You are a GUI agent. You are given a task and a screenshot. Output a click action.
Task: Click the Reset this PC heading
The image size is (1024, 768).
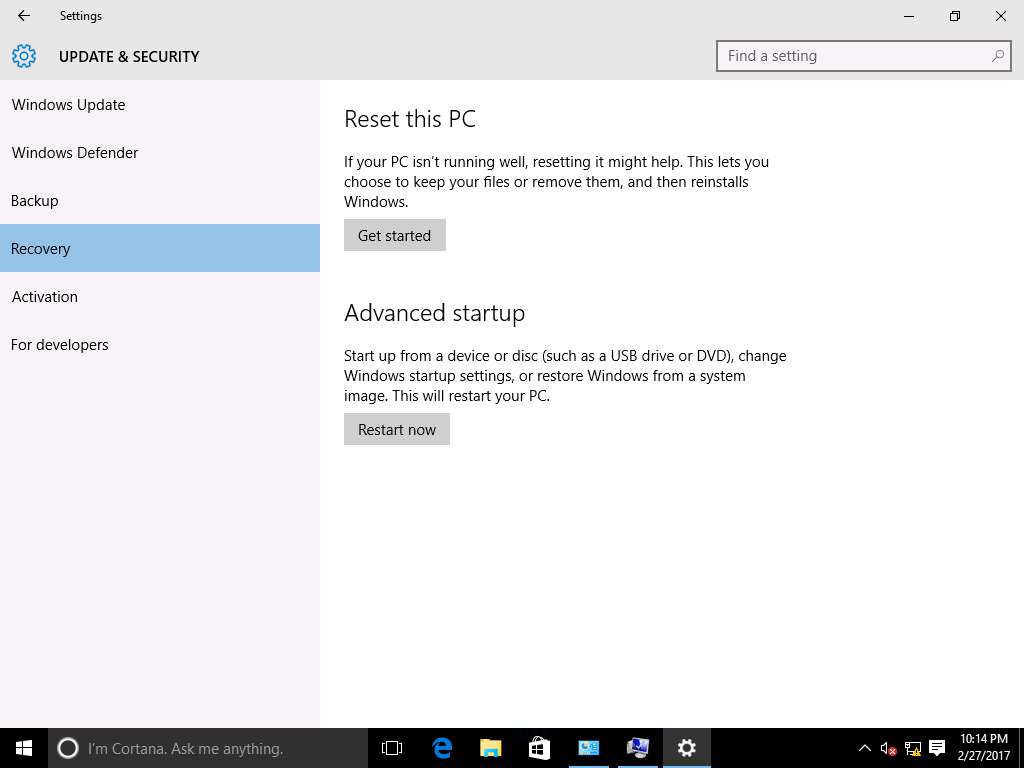410,119
